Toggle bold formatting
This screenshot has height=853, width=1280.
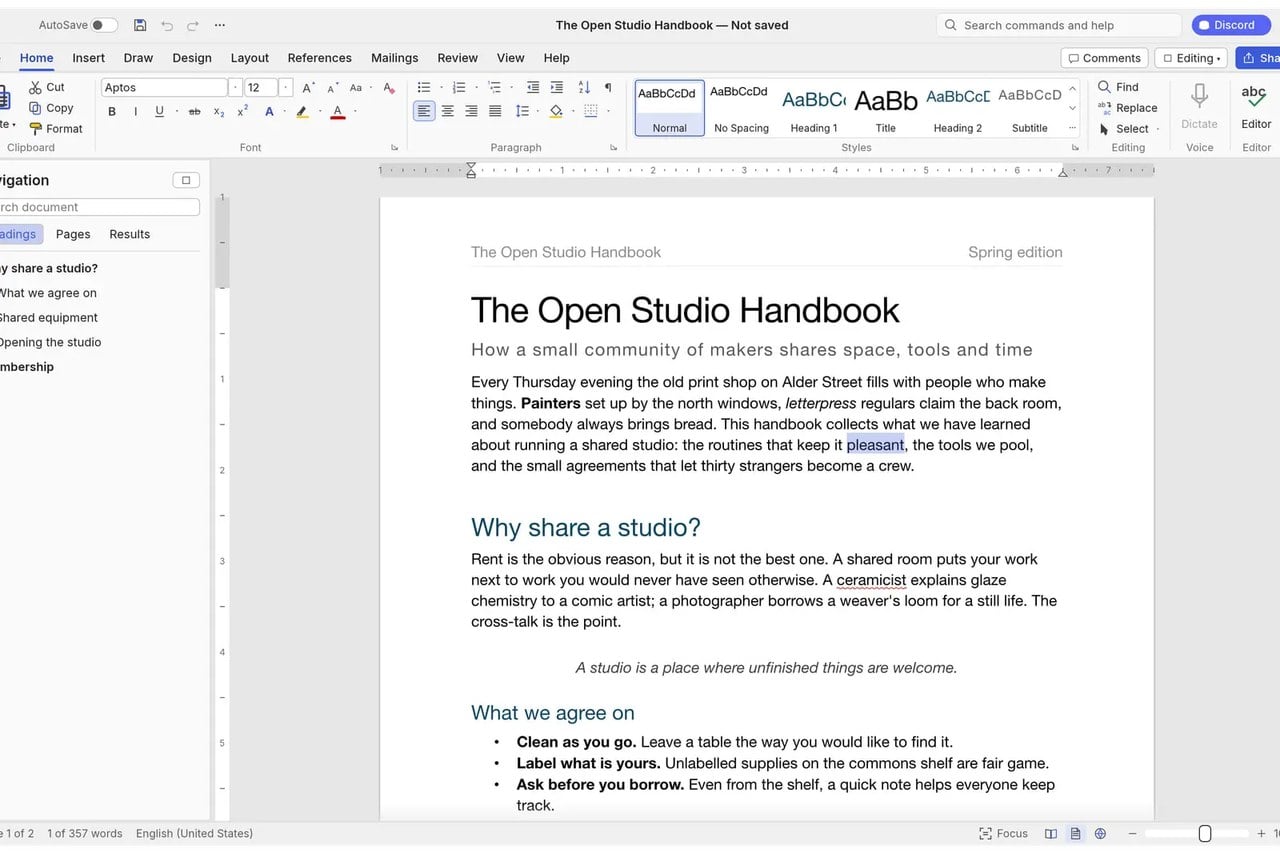point(112,111)
